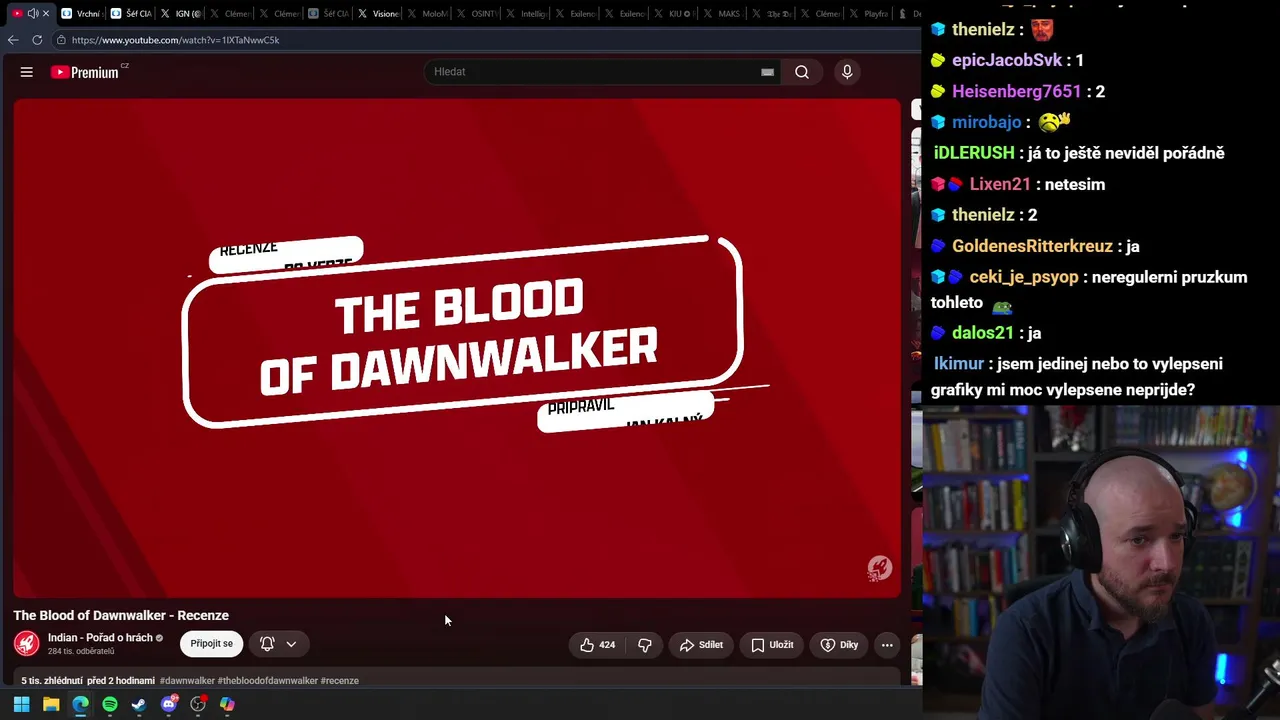View site information icon beside the URL
The image size is (1280, 720).
click(61, 40)
